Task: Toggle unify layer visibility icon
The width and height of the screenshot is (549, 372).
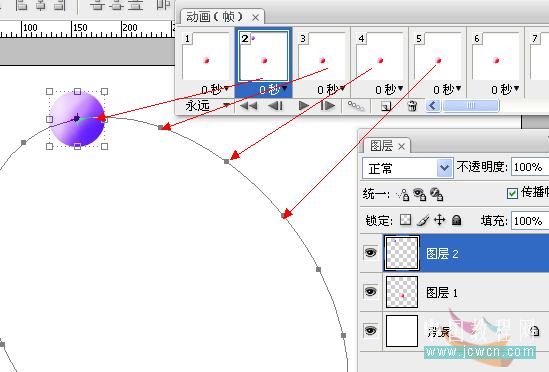Action: click(419, 194)
